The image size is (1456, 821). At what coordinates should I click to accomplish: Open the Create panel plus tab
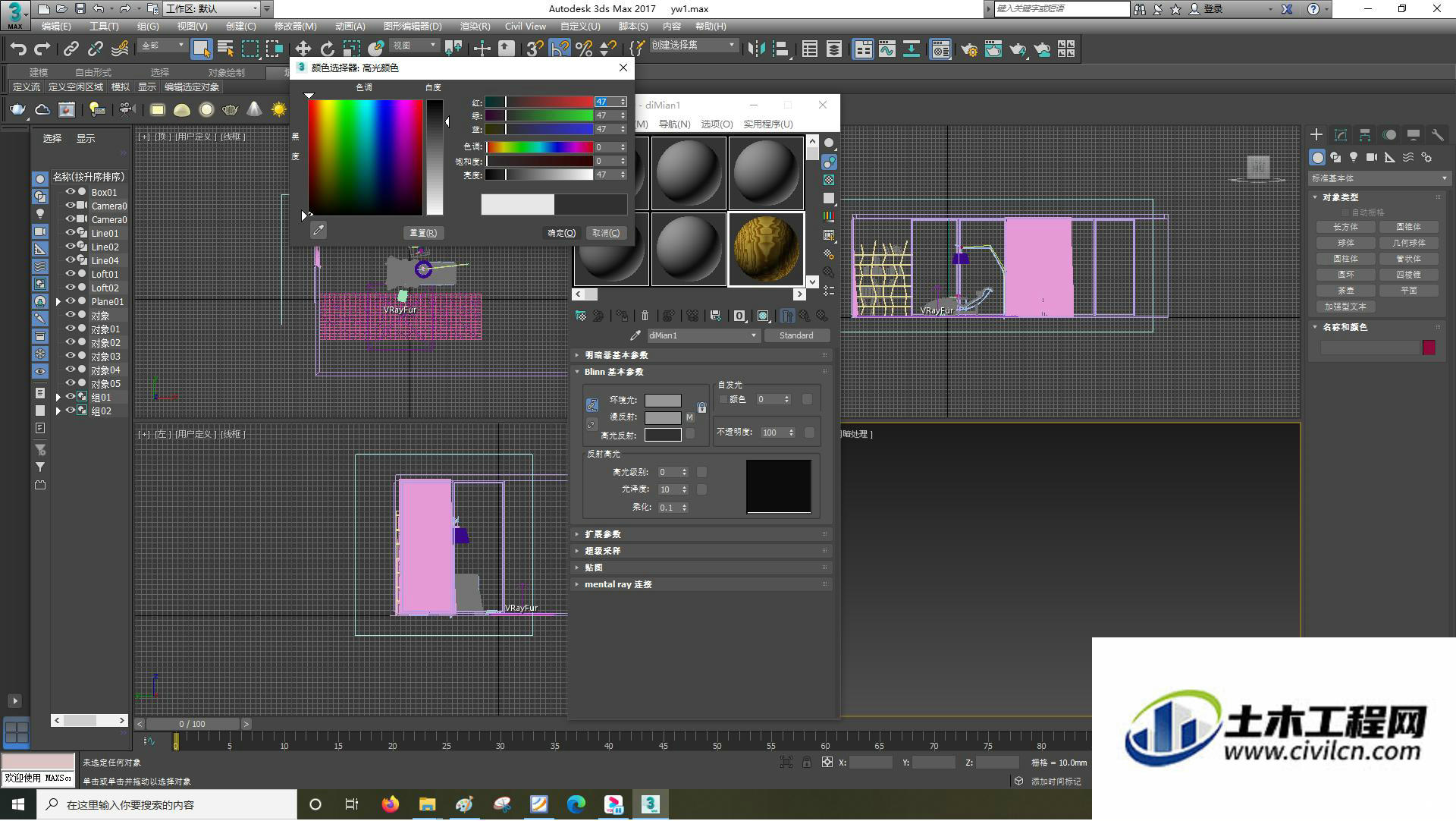click(1316, 135)
